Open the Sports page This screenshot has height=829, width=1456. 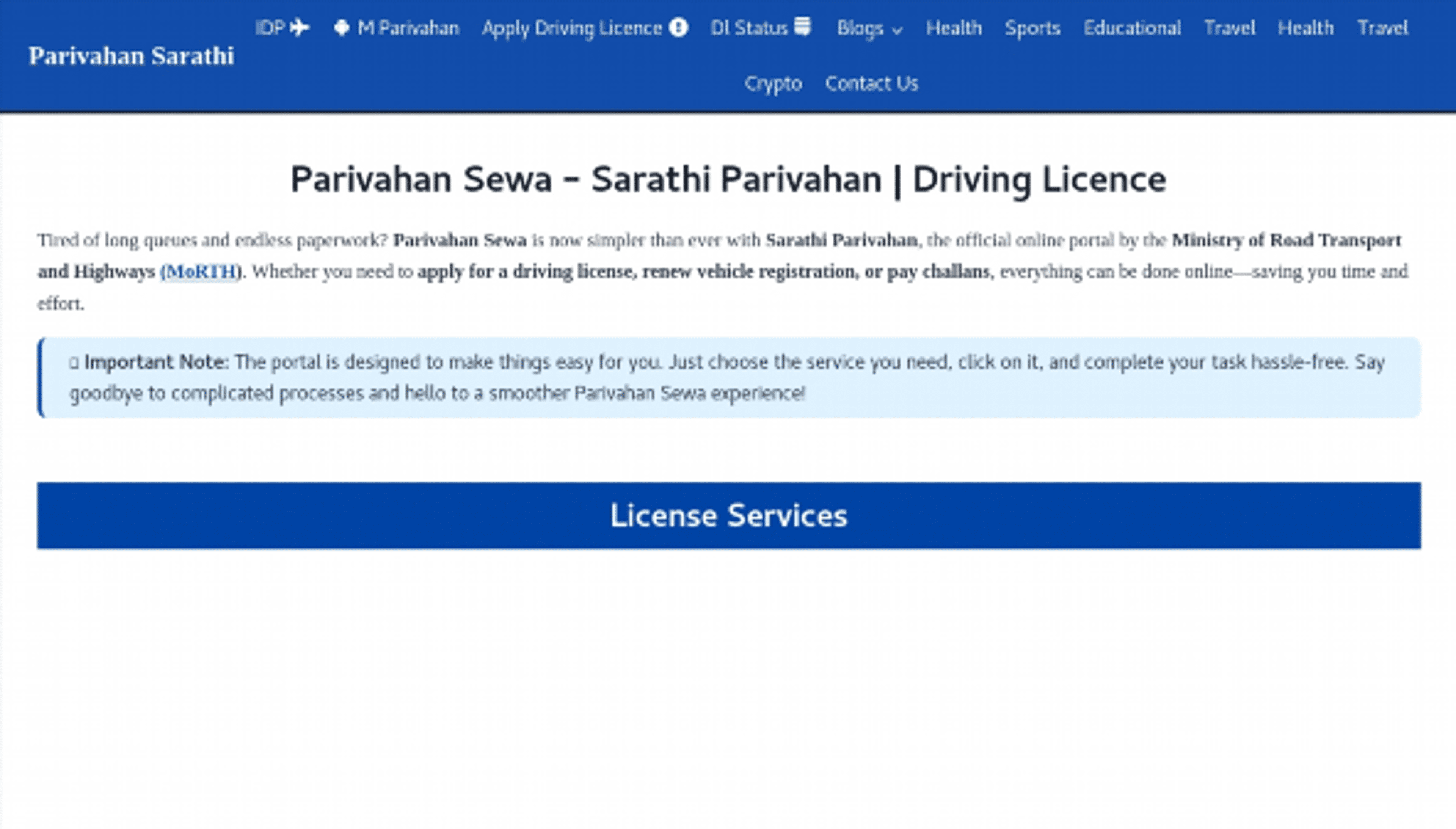tap(1032, 28)
